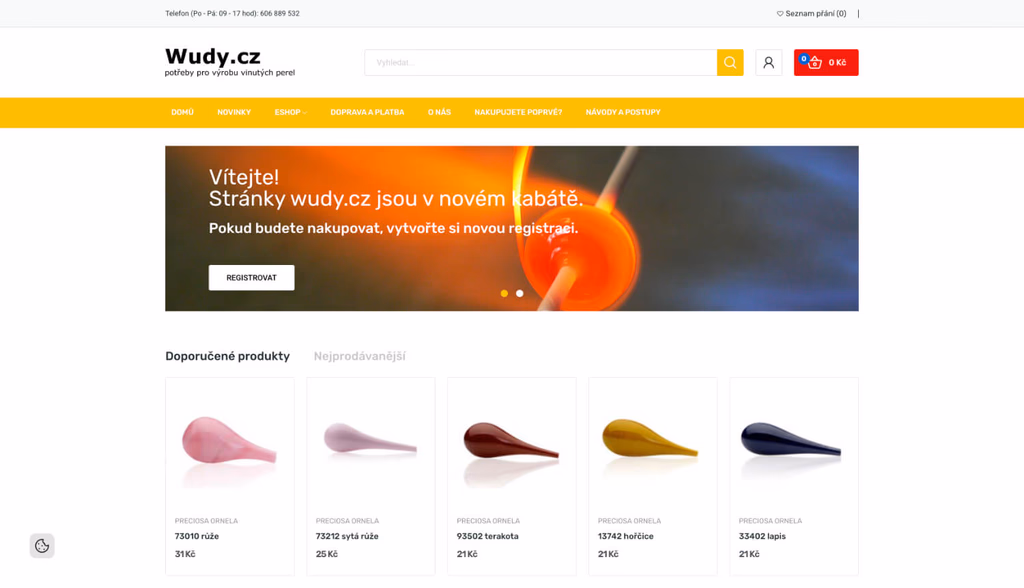Screen dimensions: 1024x588
Task: Click the wishlist heart icon
Action: [x=780, y=14]
